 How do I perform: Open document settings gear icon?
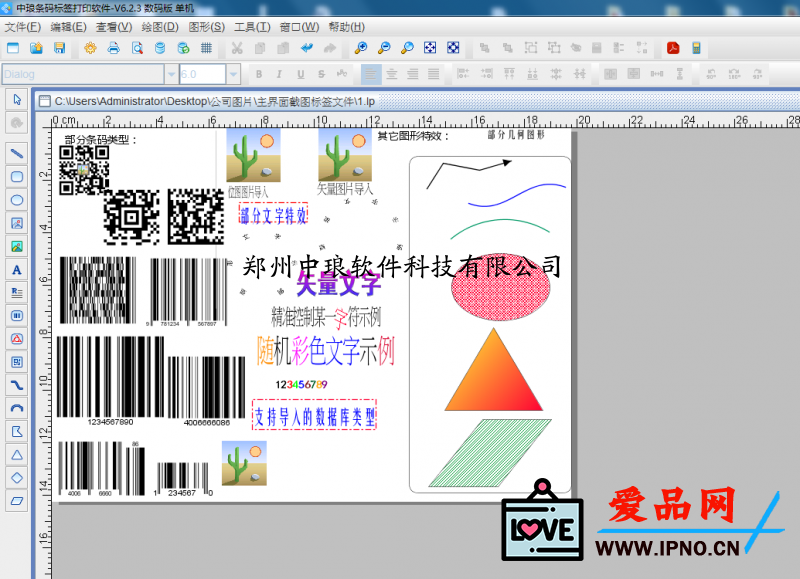point(90,48)
